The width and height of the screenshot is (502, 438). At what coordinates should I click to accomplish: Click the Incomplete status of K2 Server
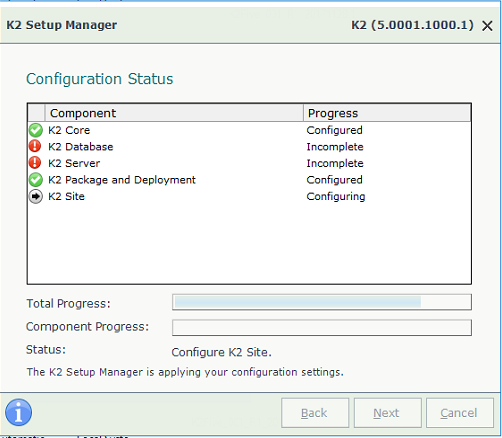tap(335, 163)
